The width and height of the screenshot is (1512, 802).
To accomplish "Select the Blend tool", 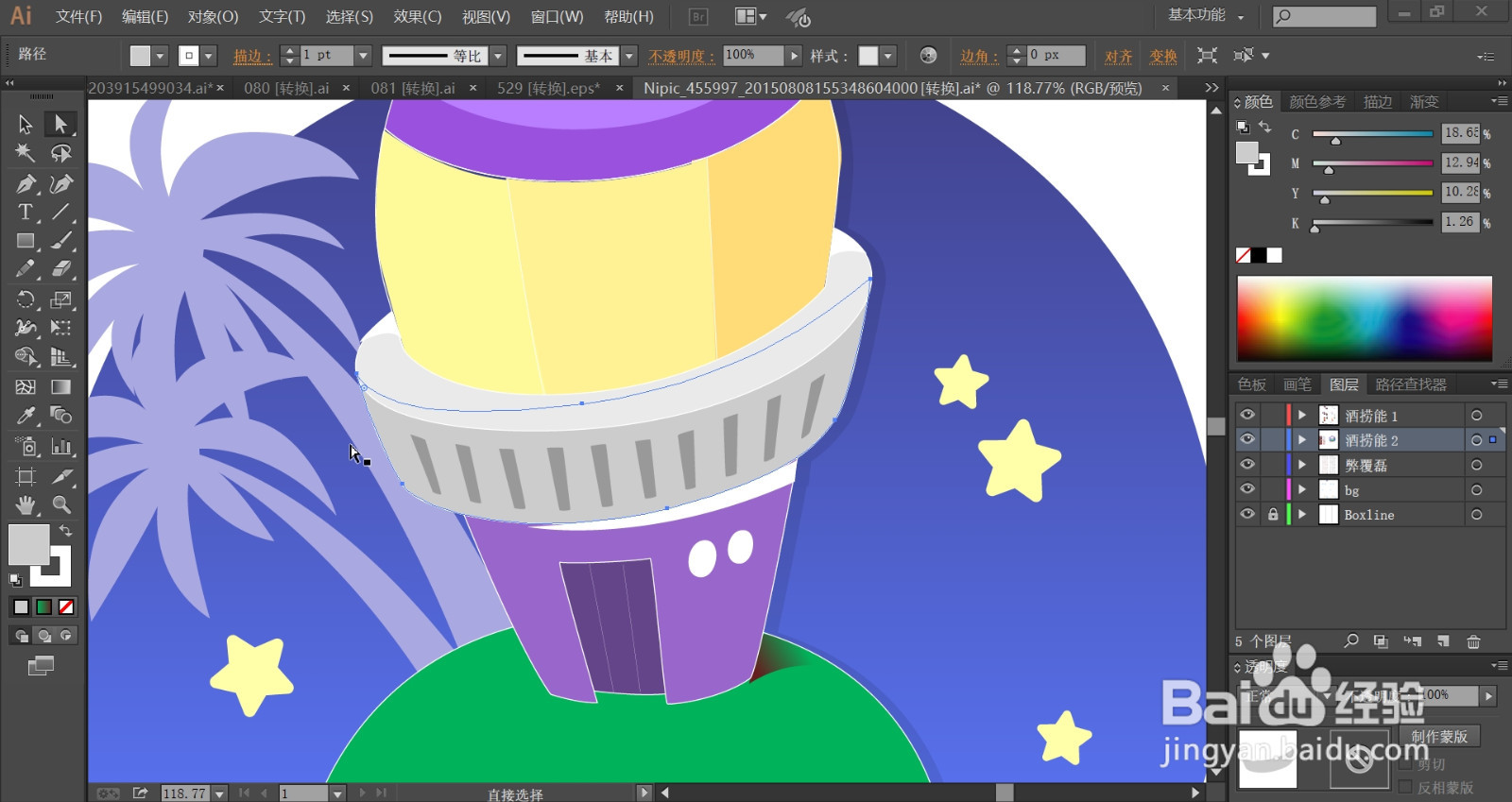I will (60, 416).
